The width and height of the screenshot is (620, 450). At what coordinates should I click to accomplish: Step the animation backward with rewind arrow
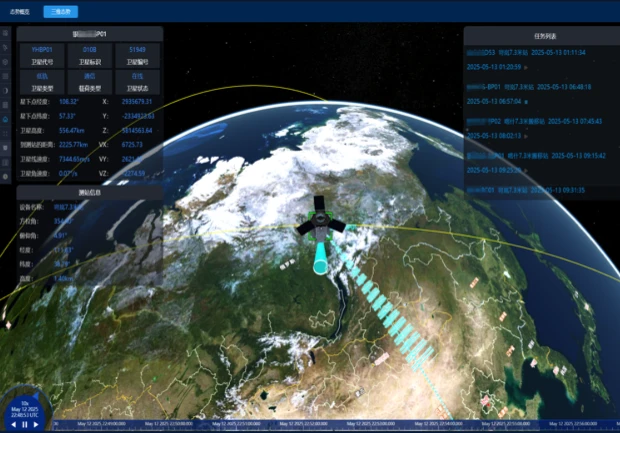(13, 425)
